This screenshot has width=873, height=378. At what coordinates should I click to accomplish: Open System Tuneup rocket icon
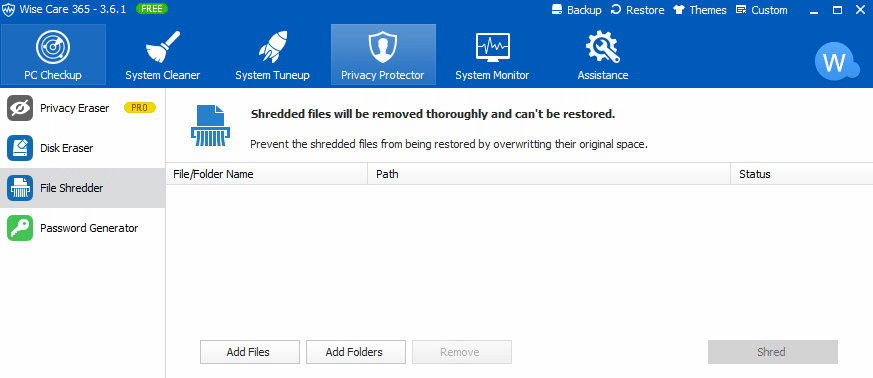(272, 47)
